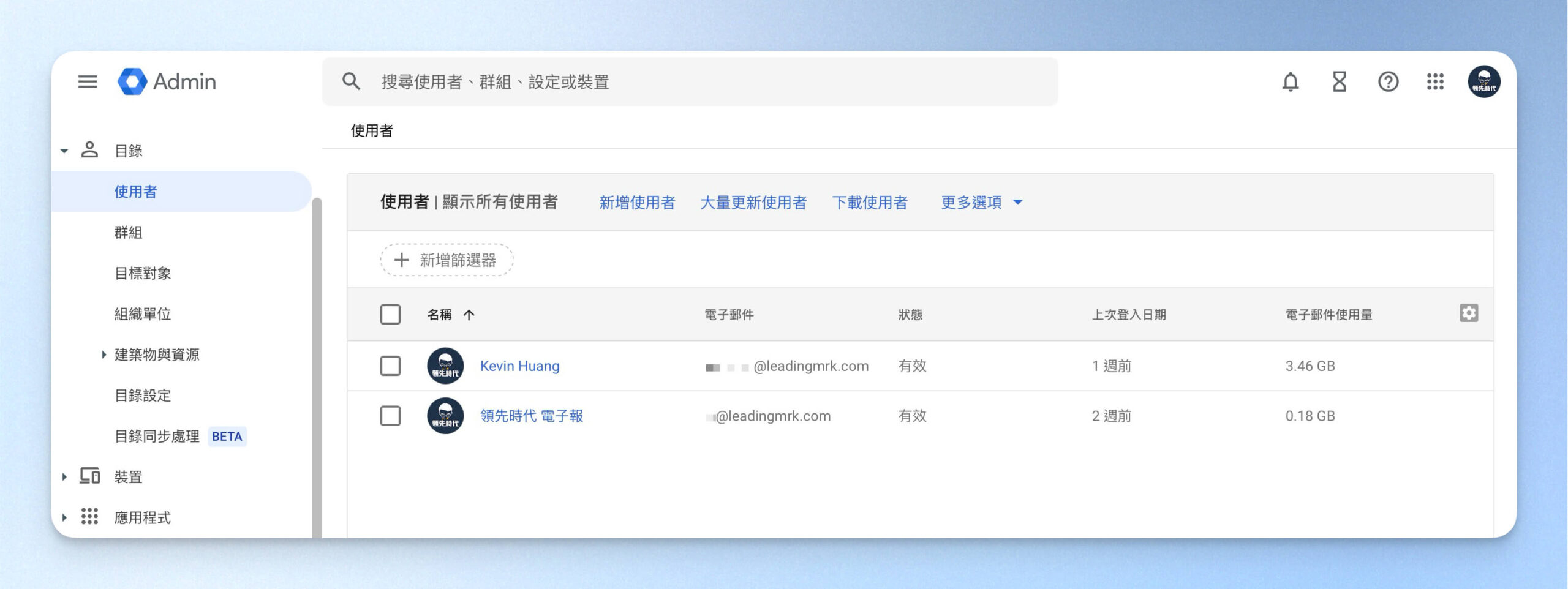The image size is (1568, 589).
Task: Open the help question mark icon
Action: [1387, 81]
